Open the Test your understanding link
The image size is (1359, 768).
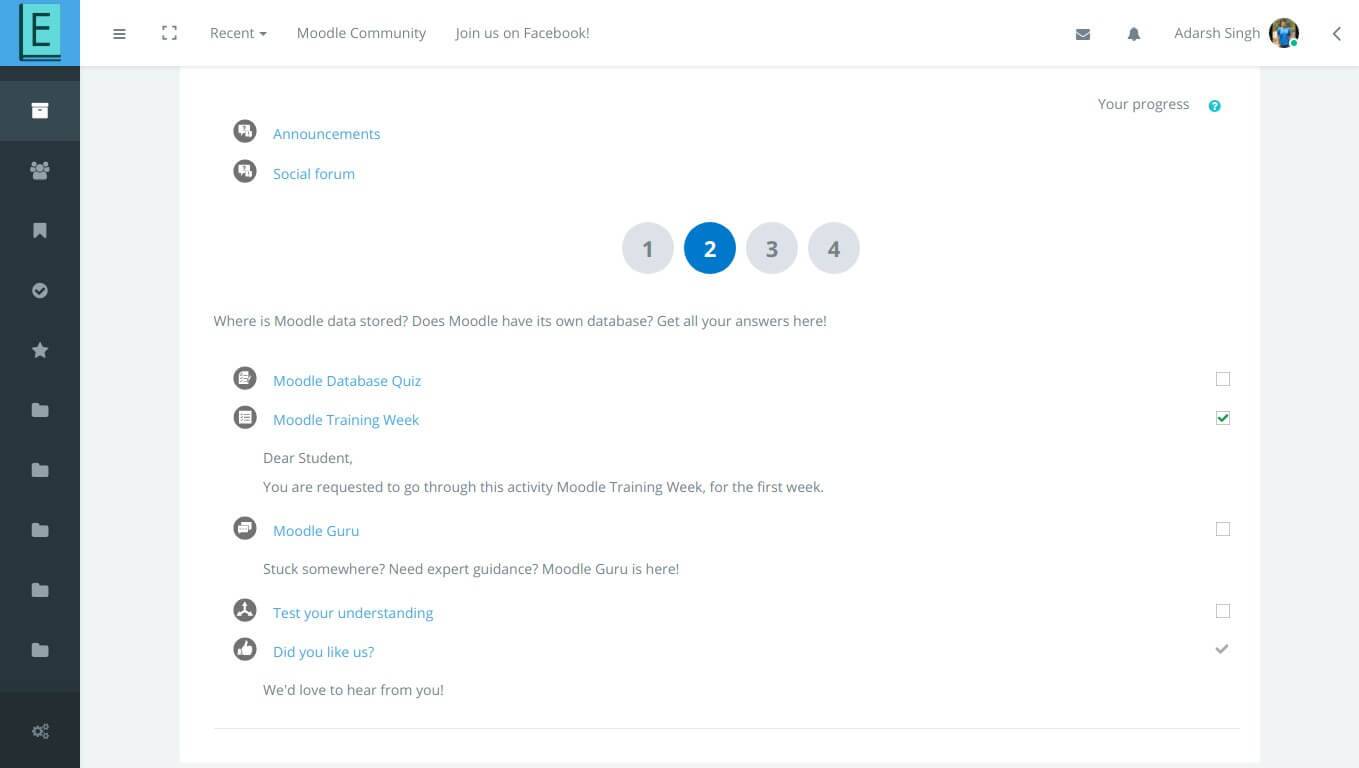pos(353,613)
